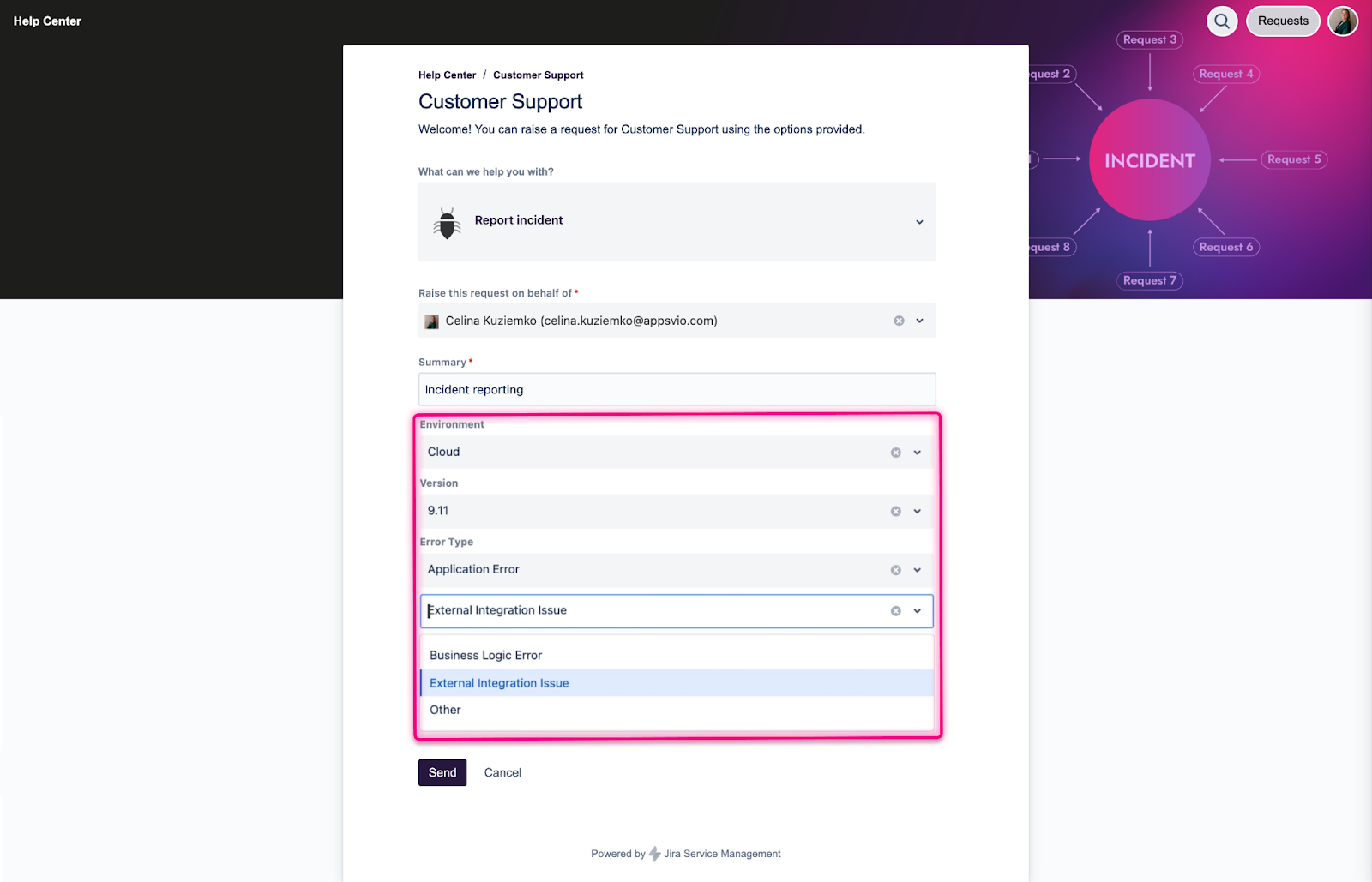Clear the 9.11 value in Version field
The image size is (1372, 882).
(895, 510)
